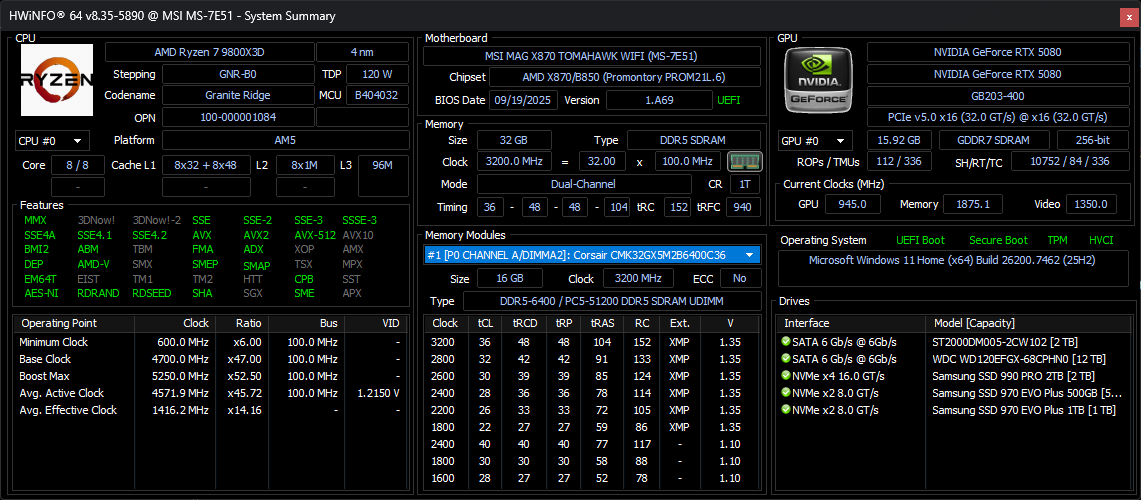Click the ROPs / TMUs value 112 / 336
The width and height of the screenshot is (1141, 500).
(899, 162)
